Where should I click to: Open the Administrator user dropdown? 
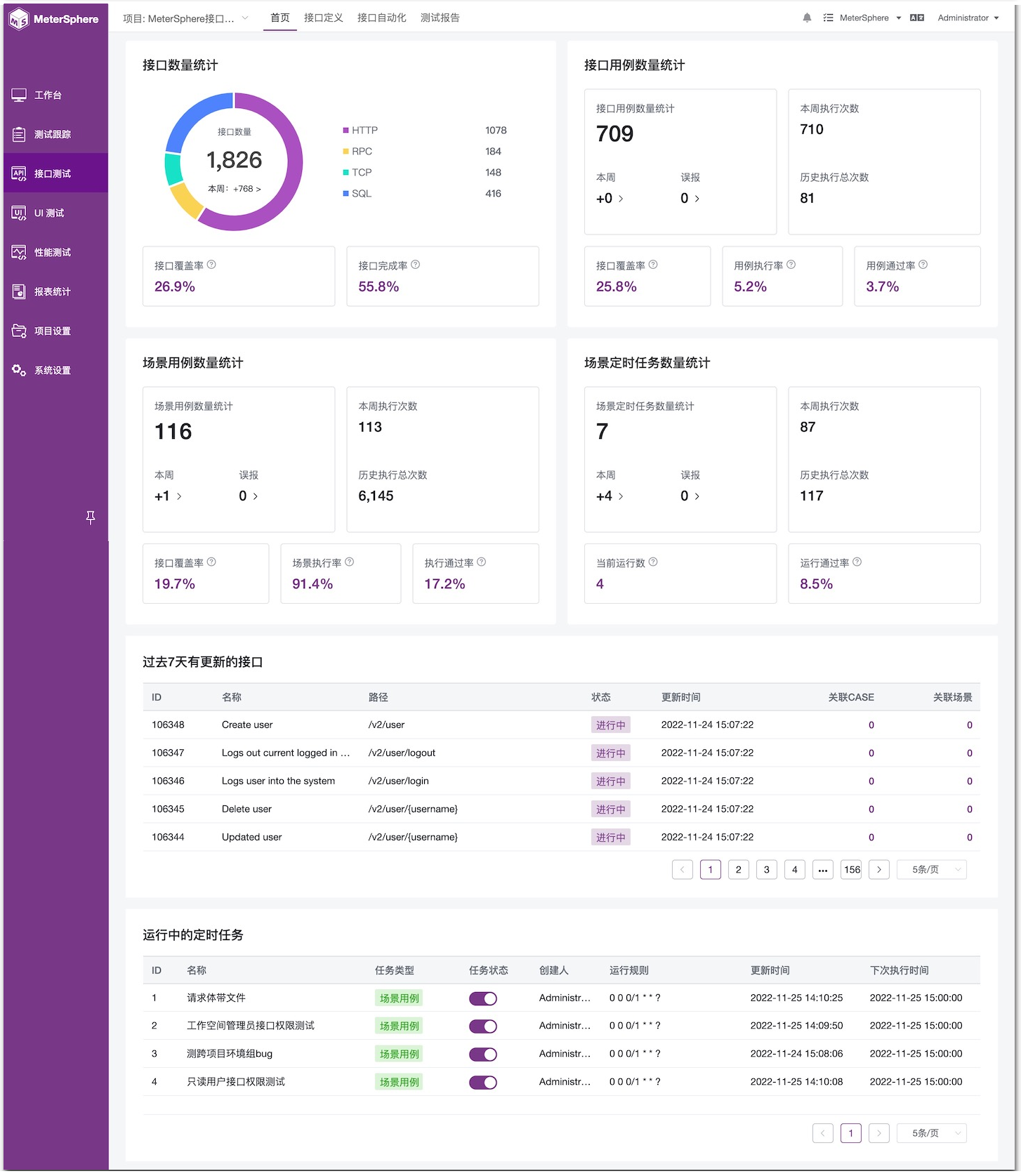(x=968, y=18)
